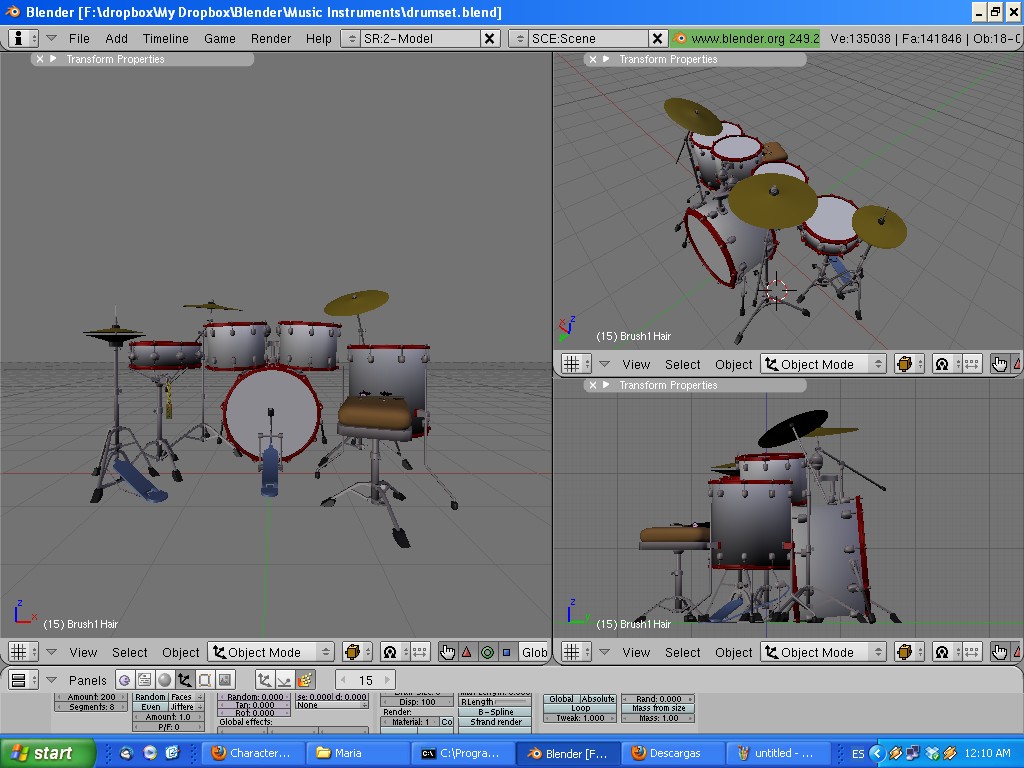Screen dimensions: 1024x768
Task: Click the yellow Particle buttons icon
Action: click(x=306, y=681)
